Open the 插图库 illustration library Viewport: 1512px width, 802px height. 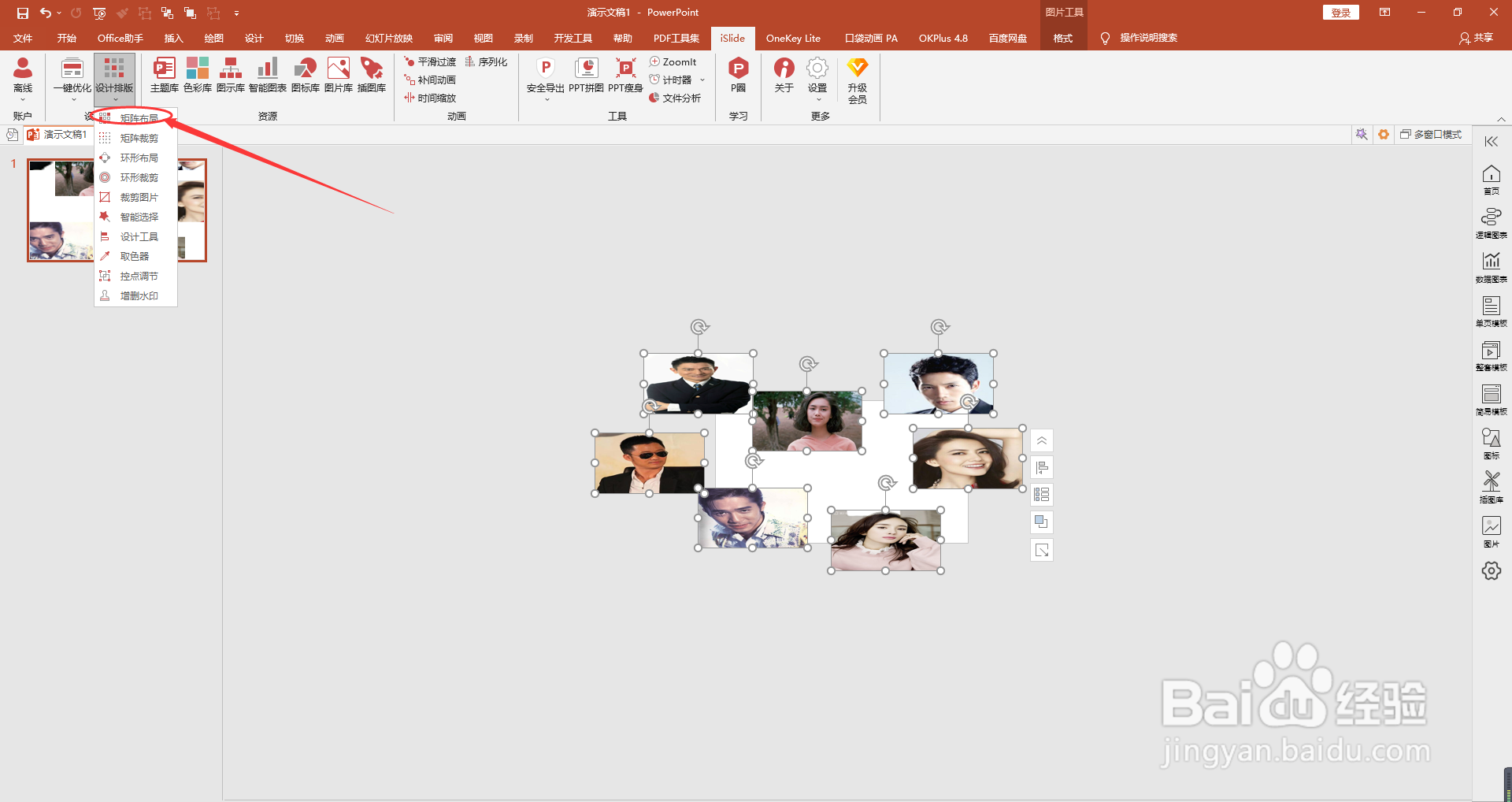coord(372,76)
